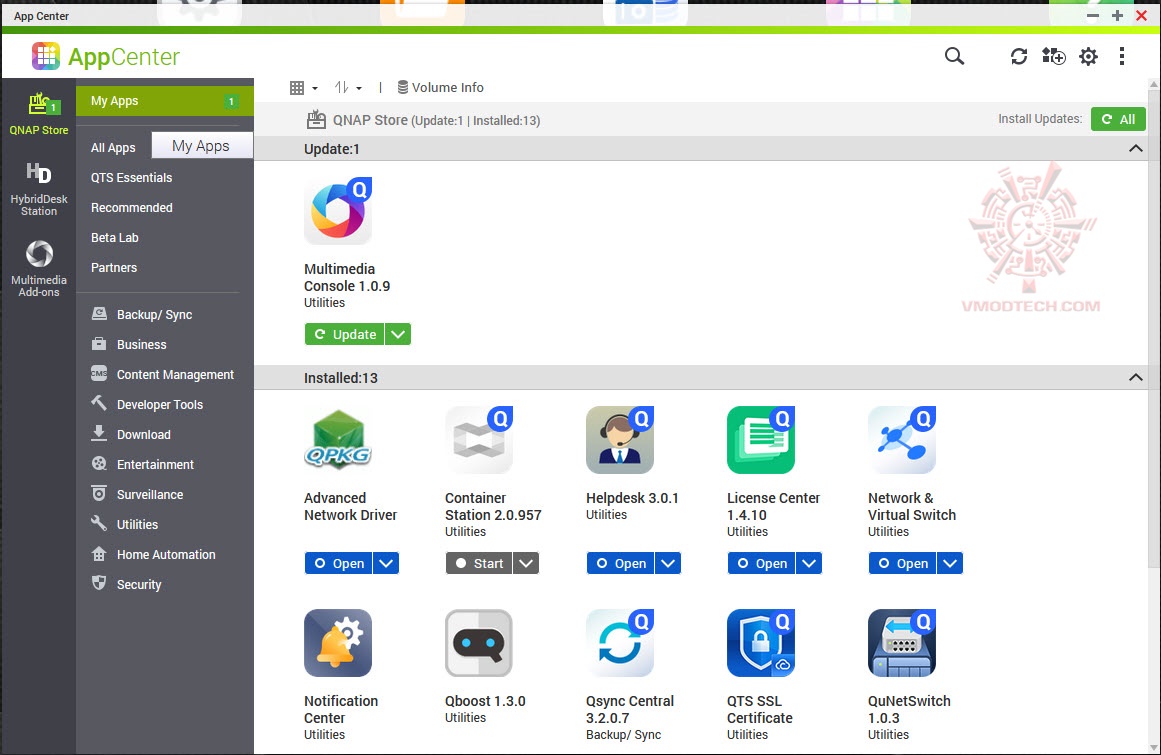
Task: Click the License Center app icon
Action: click(761, 440)
